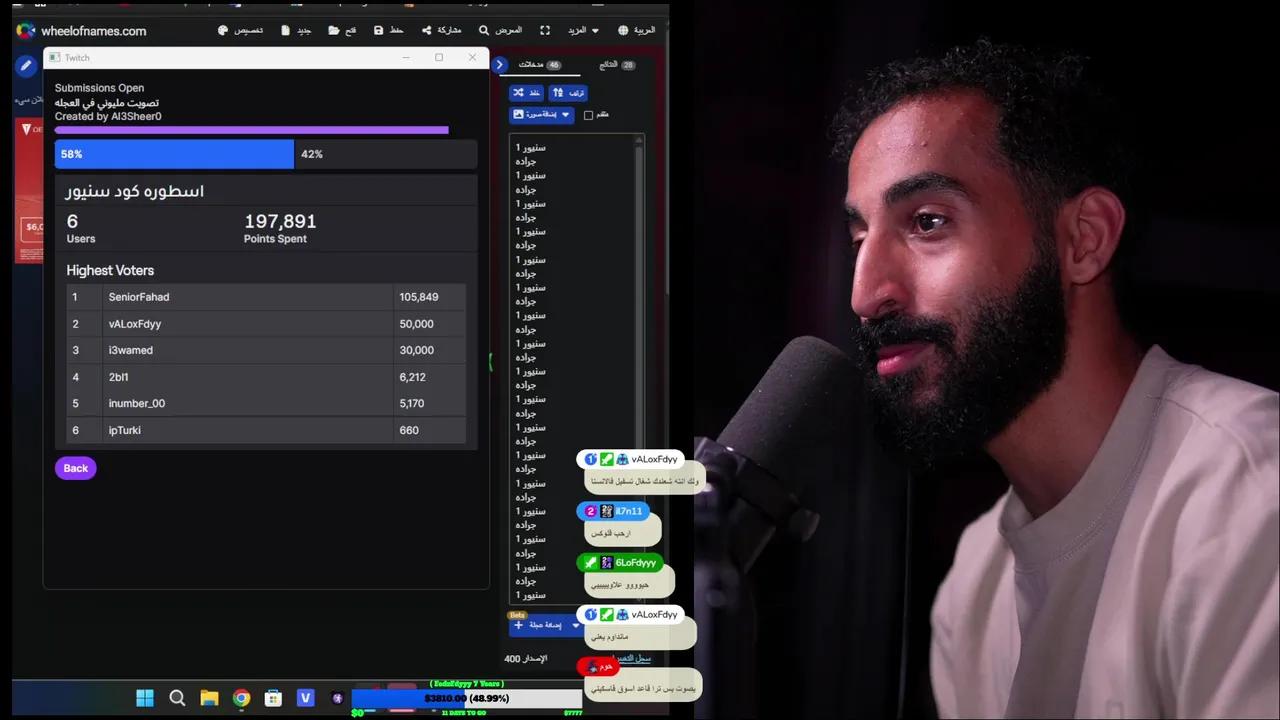Click the blue pencil edit button

26,66
